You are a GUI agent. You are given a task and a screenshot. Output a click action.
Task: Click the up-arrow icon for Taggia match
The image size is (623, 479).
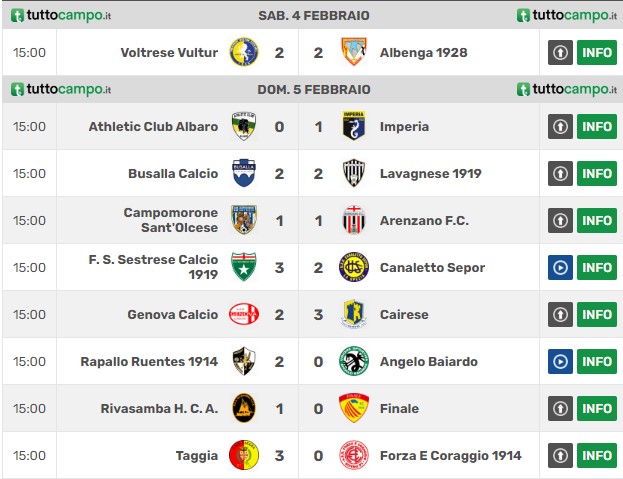tap(560, 456)
